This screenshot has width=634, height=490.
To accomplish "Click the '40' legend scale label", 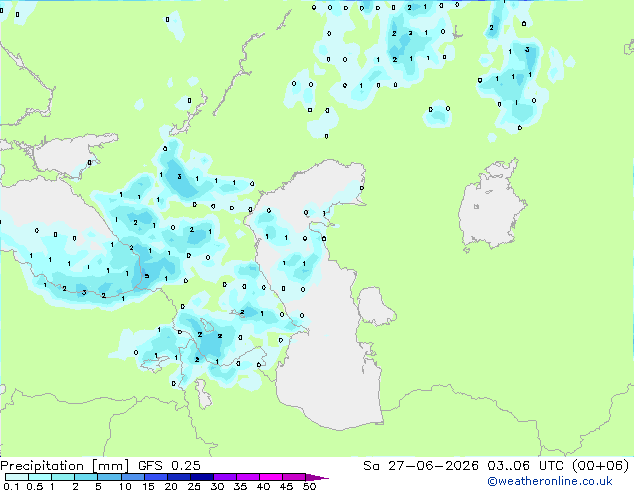I will [x=263, y=486].
